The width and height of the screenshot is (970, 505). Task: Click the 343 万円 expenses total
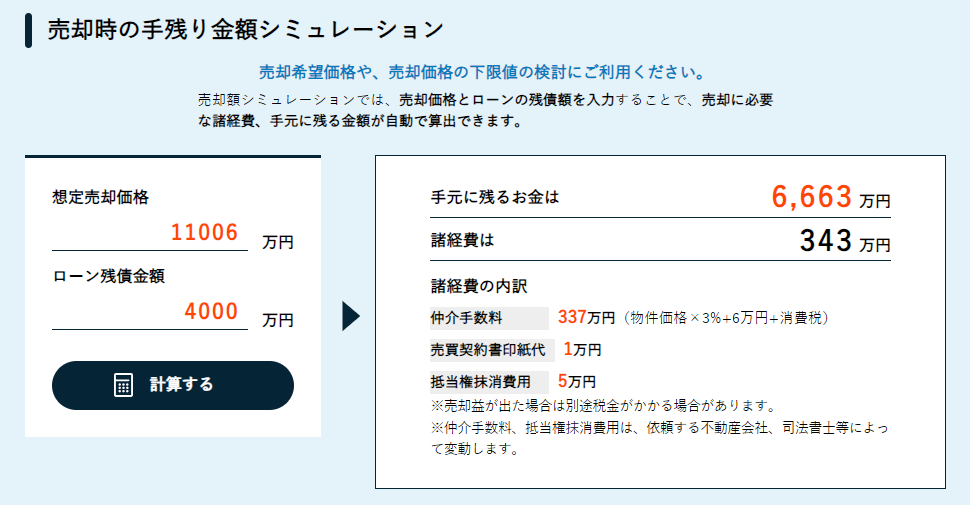click(x=845, y=241)
